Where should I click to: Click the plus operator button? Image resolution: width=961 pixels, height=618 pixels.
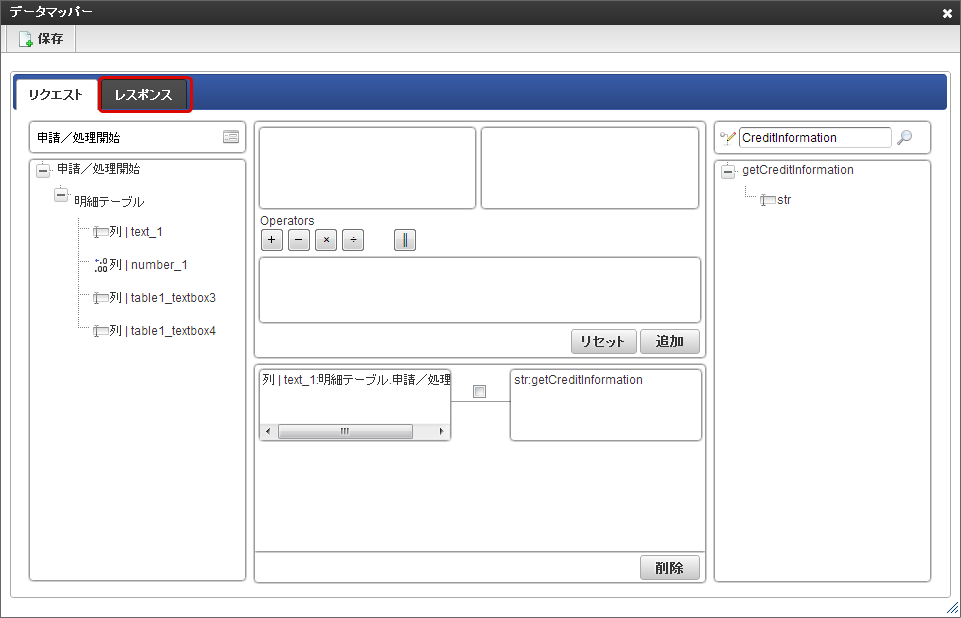(x=272, y=240)
